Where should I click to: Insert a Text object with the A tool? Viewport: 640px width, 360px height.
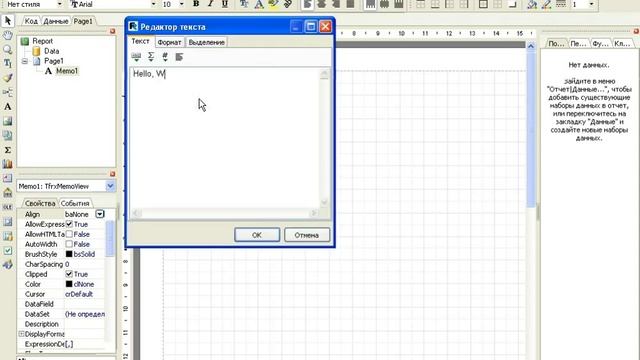point(7,107)
